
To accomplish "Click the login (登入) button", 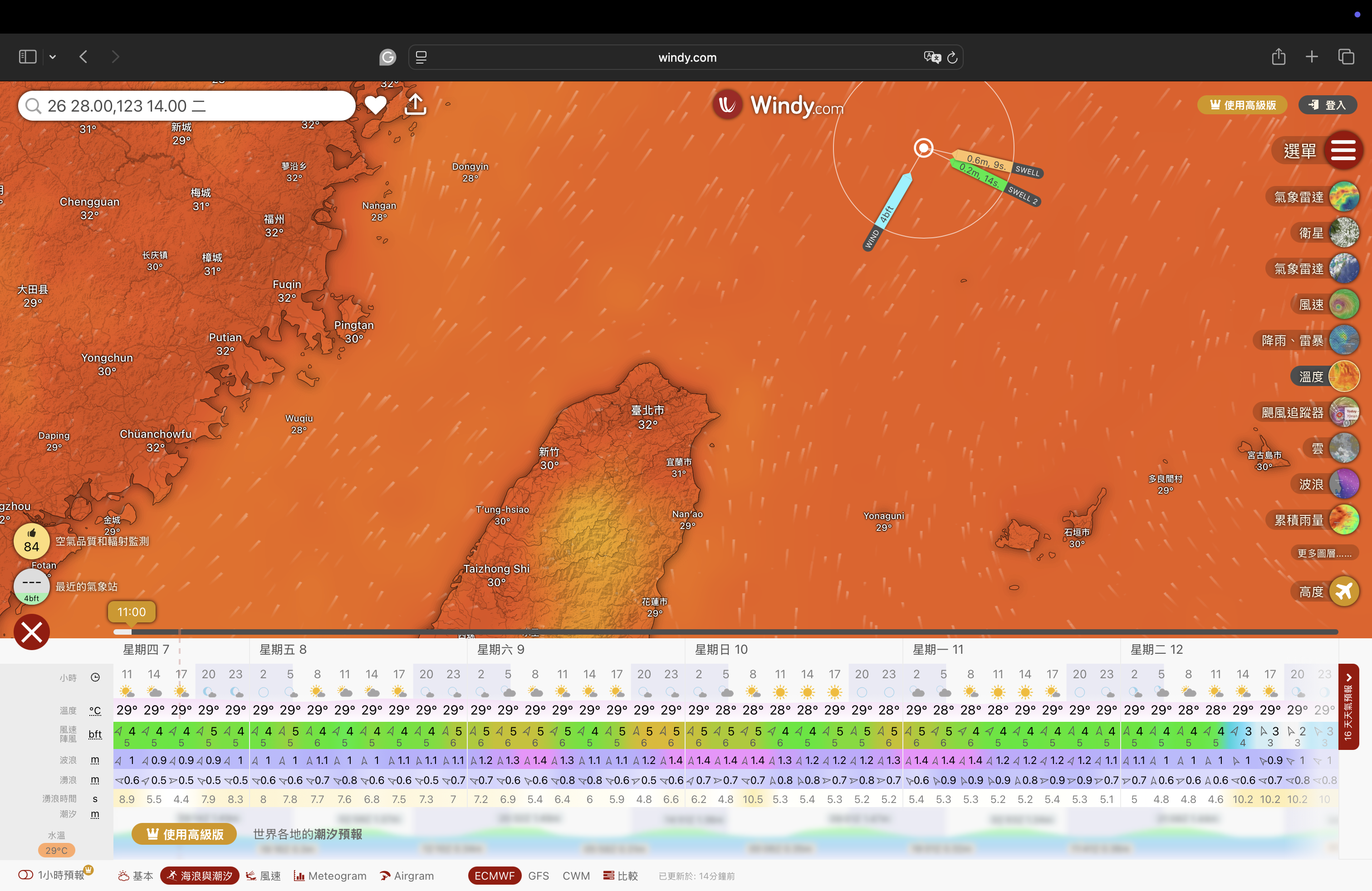I will tap(1327, 105).
